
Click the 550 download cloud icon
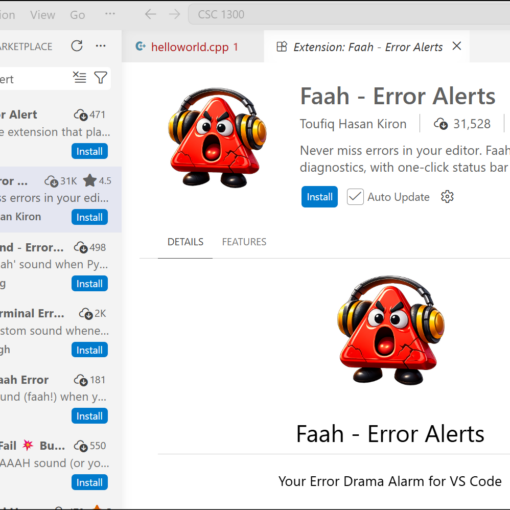point(81,446)
